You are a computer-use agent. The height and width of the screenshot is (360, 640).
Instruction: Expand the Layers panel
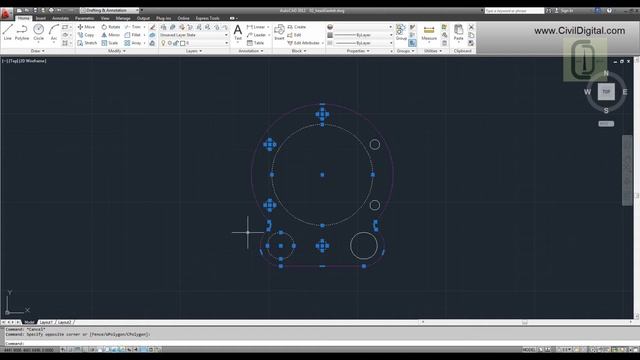tap(194, 51)
